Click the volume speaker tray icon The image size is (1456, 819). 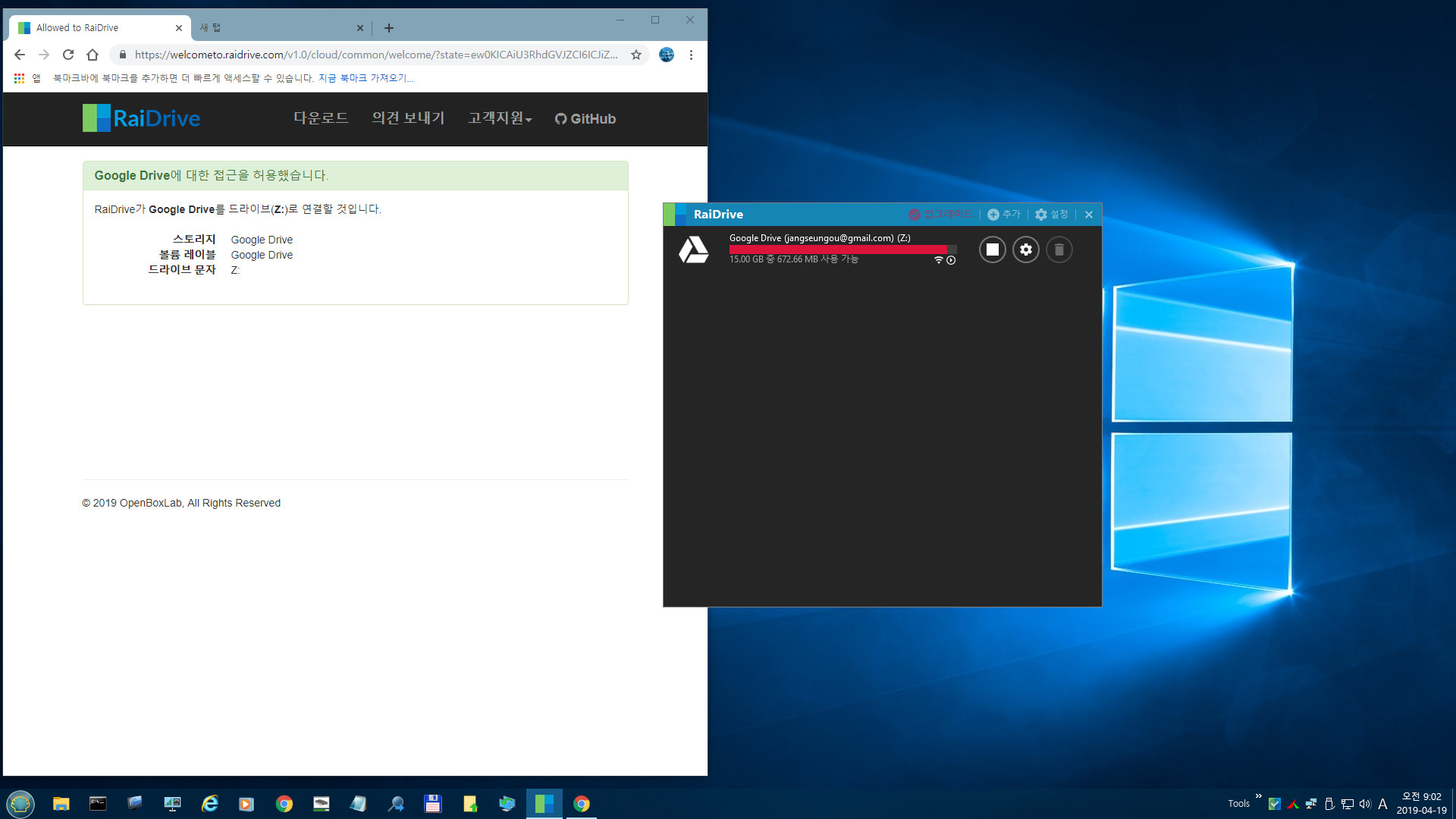tap(1365, 804)
